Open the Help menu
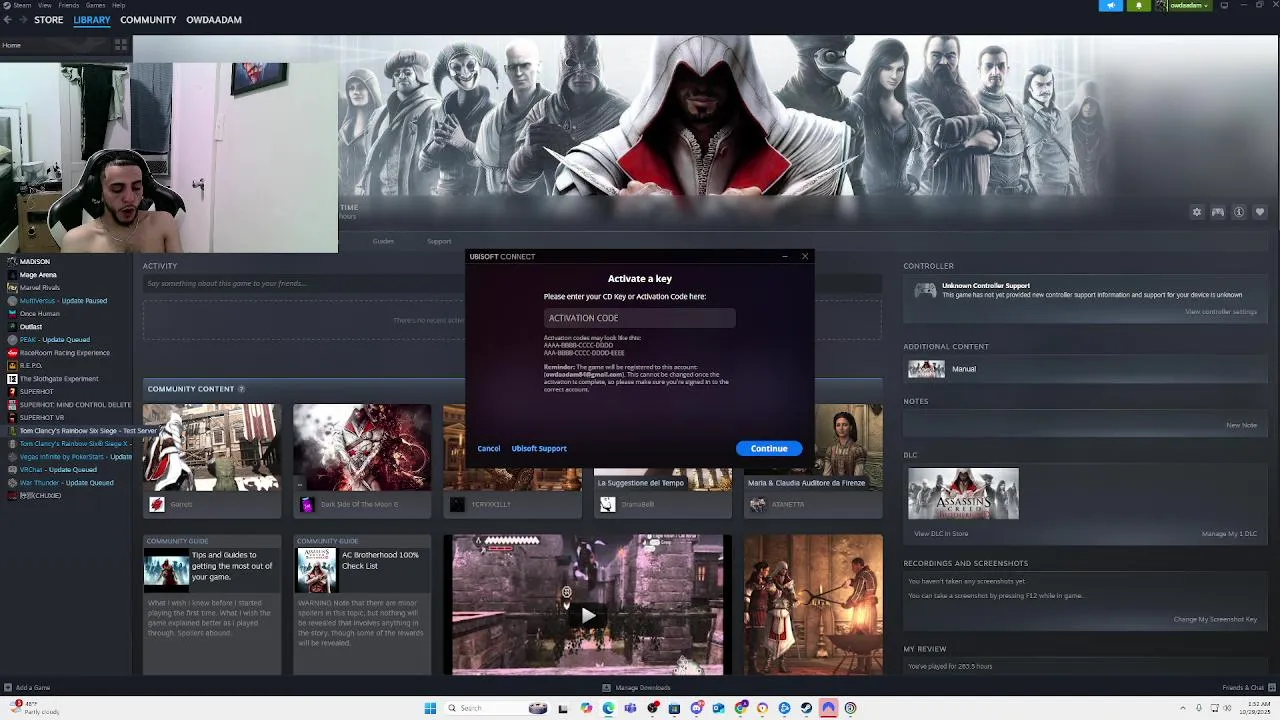This screenshot has height=720, width=1280. click(119, 5)
